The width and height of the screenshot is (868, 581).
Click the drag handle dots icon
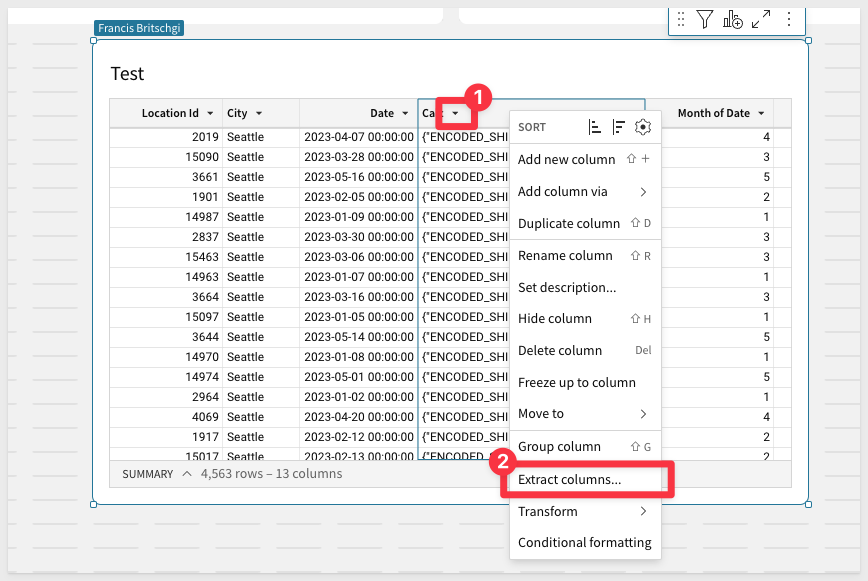coord(681,19)
